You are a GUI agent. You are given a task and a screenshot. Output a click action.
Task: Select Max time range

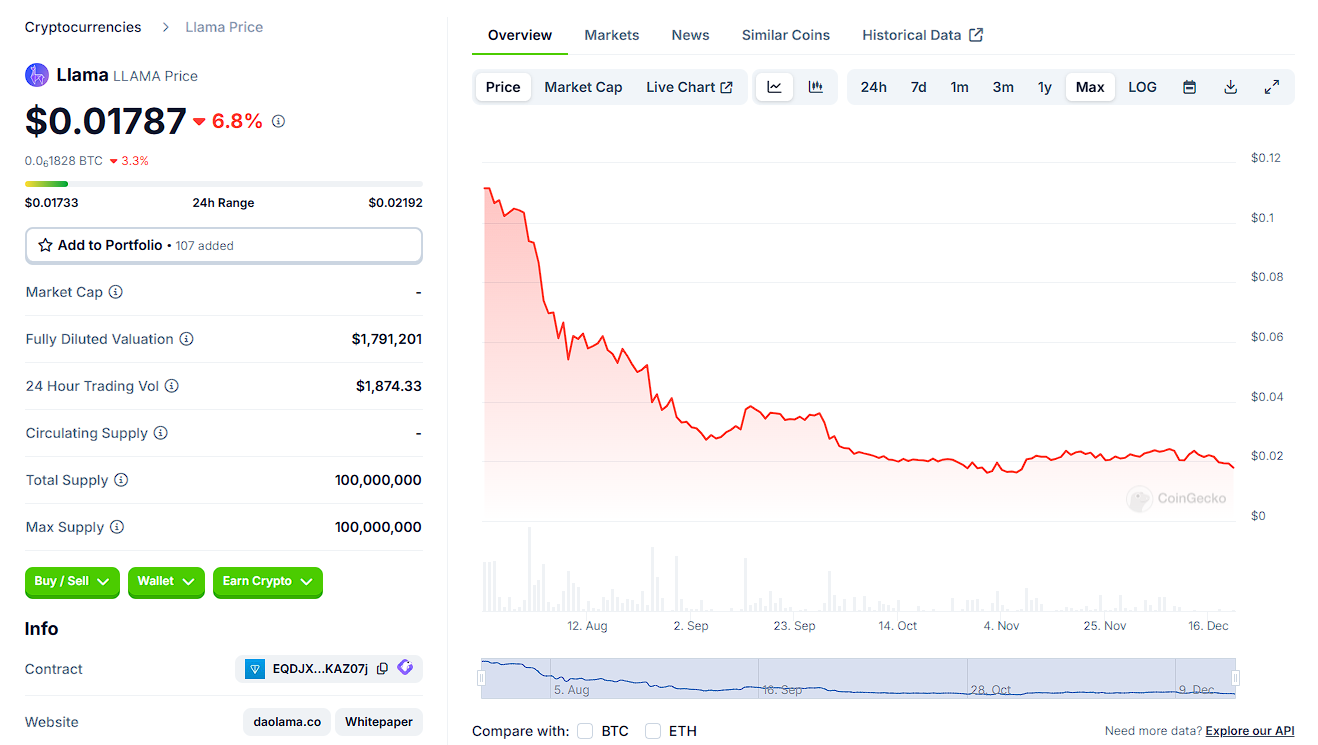click(x=1090, y=87)
